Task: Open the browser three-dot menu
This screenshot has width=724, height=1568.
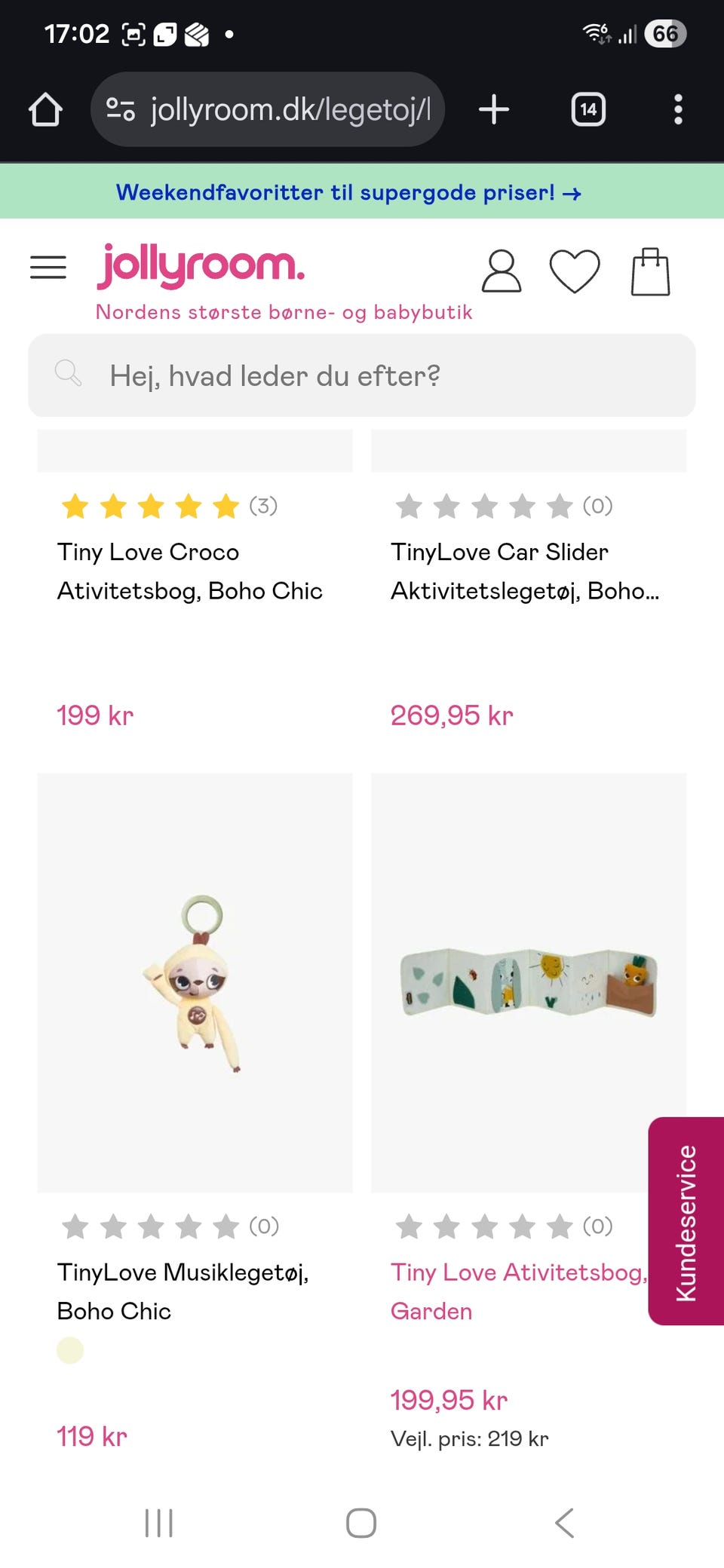Action: (678, 110)
